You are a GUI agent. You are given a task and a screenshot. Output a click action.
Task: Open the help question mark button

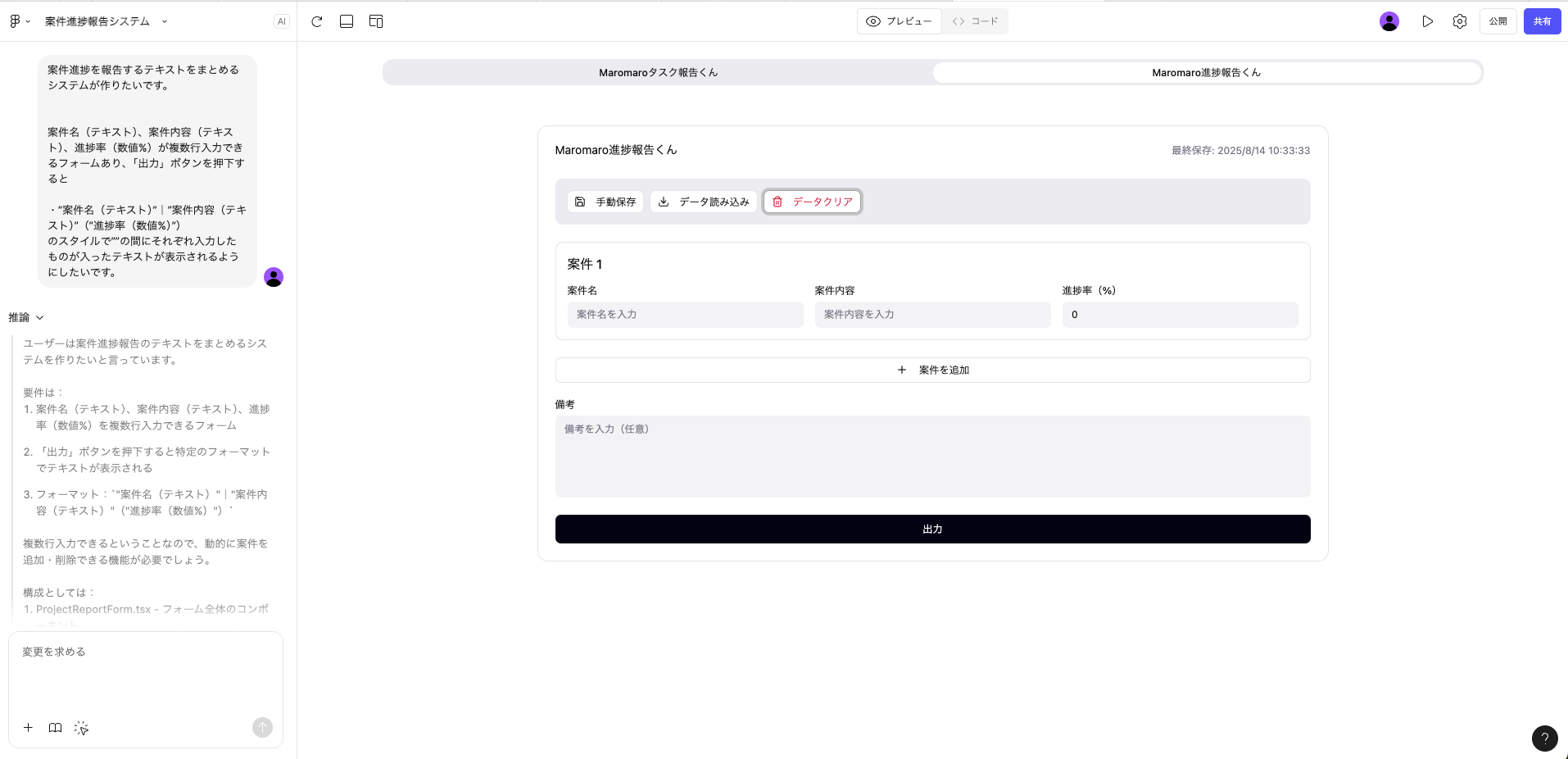pos(1545,739)
